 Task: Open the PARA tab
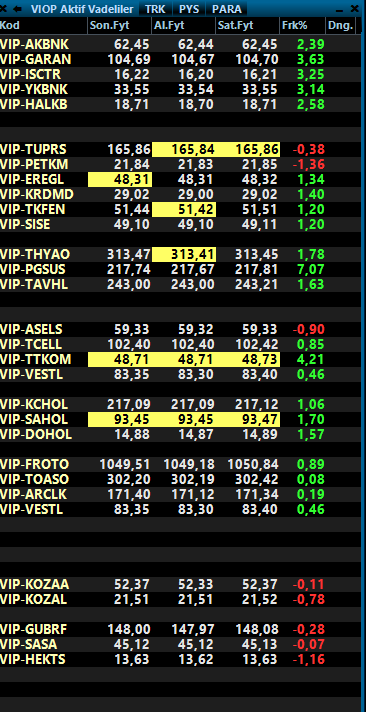[x=227, y=9]
